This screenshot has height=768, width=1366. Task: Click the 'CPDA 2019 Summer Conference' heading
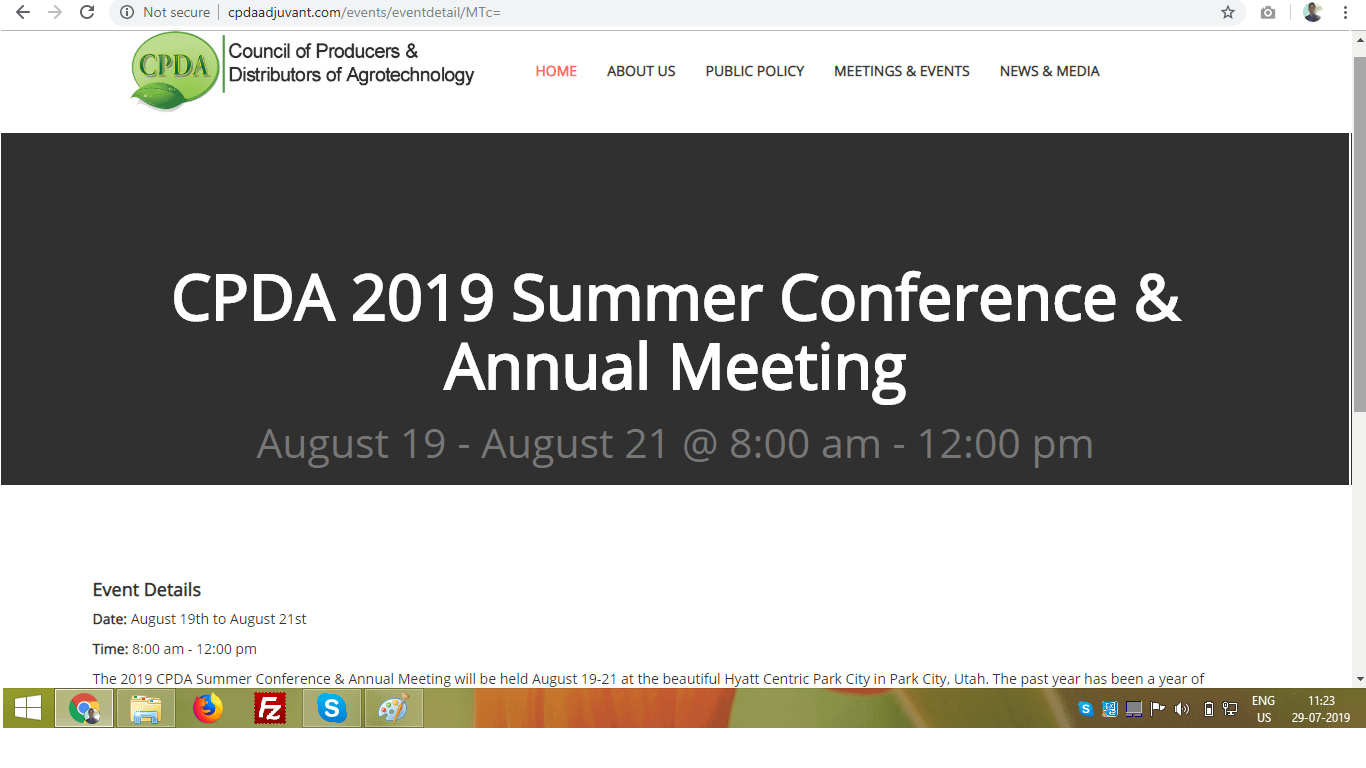point(676,332)
